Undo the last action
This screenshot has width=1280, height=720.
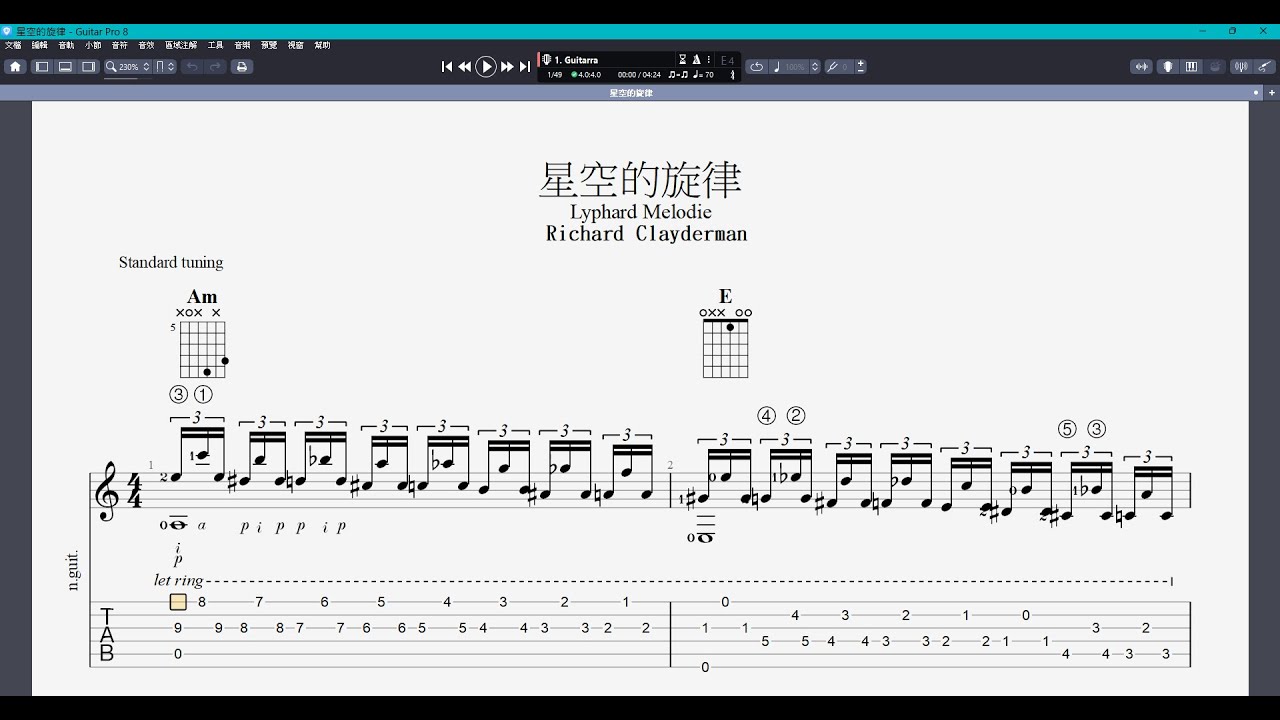click(x=191, y=67)
